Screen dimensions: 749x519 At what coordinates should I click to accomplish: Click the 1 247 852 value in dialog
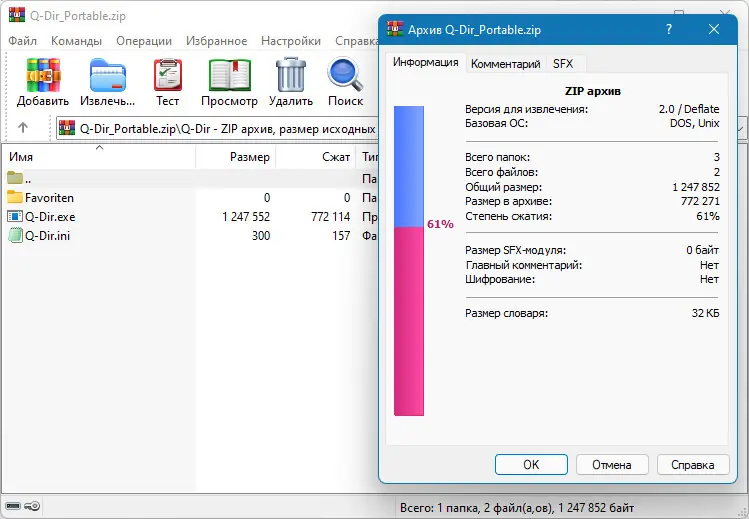tap(696, 187)
